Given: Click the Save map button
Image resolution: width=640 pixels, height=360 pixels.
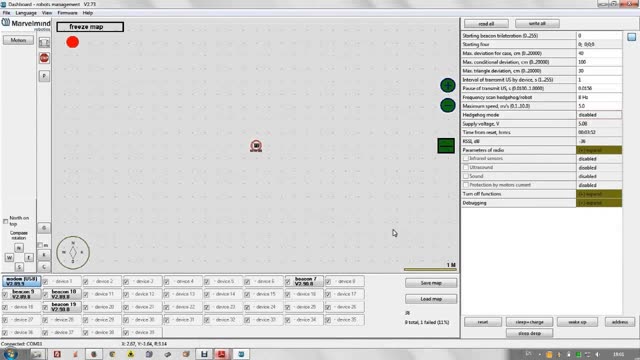Looking at the screenshot, I should [431, 283].
